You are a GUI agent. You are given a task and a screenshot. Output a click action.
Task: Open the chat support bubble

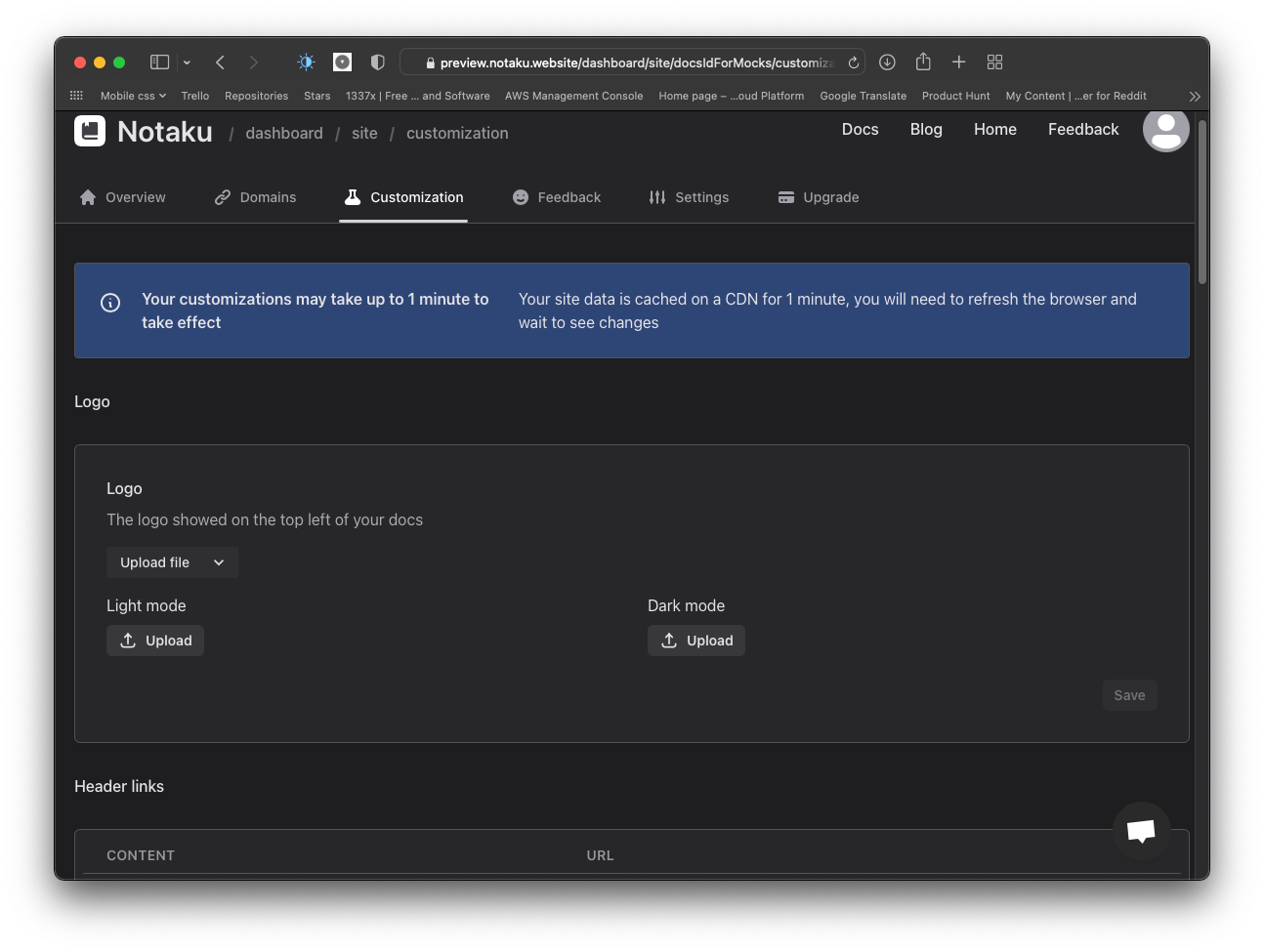coord(1141,831)
